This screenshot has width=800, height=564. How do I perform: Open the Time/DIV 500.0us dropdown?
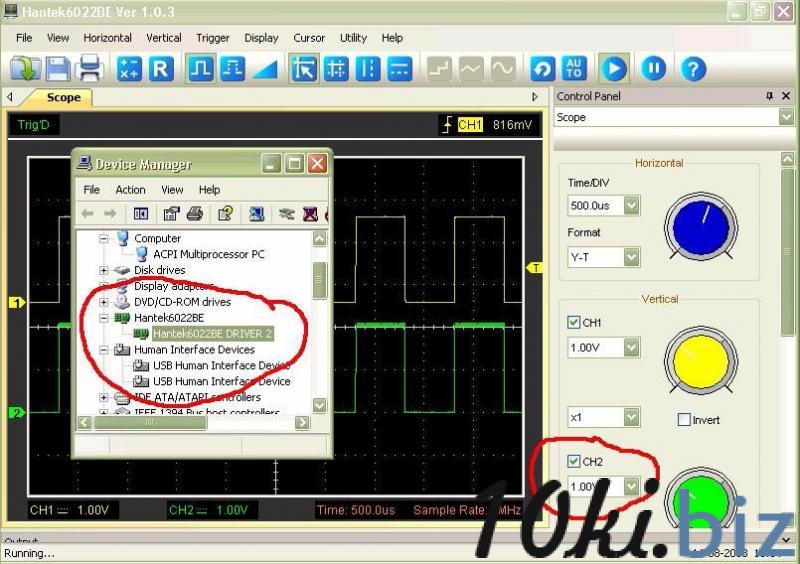(x=631, y=206)
